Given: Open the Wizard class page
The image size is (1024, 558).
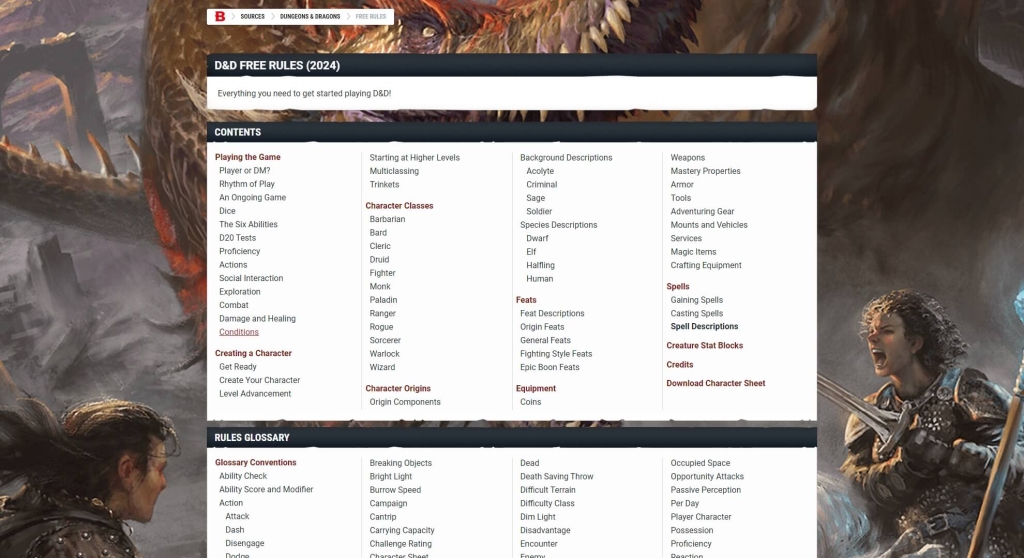Looking at the screenshot, I should point(382,367).
